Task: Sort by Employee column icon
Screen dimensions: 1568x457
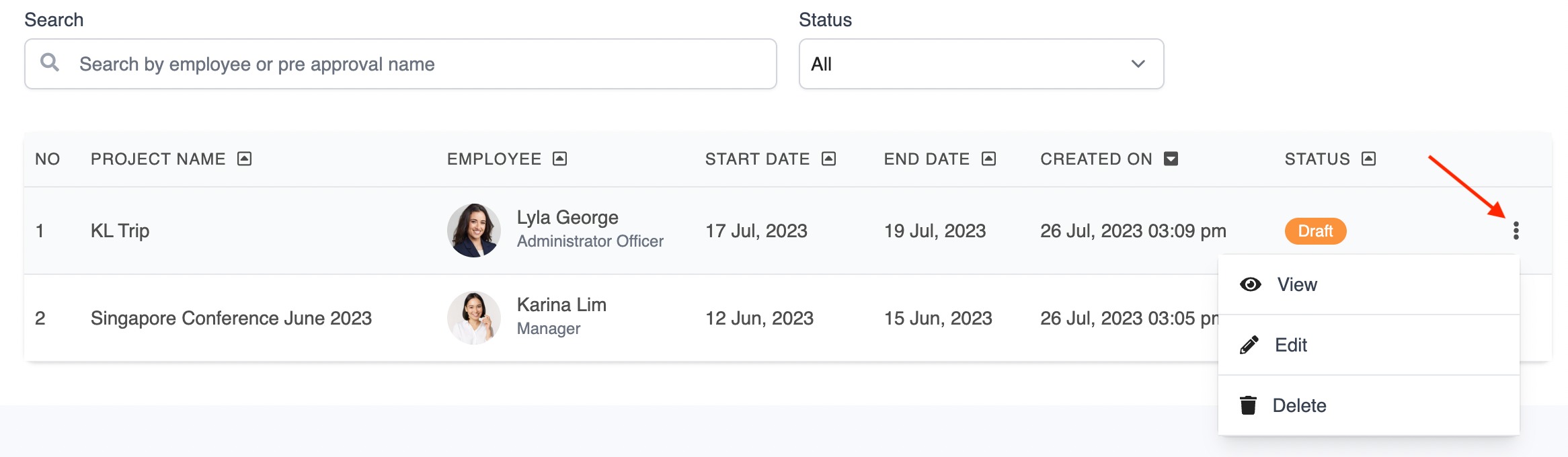Action: 560,159
